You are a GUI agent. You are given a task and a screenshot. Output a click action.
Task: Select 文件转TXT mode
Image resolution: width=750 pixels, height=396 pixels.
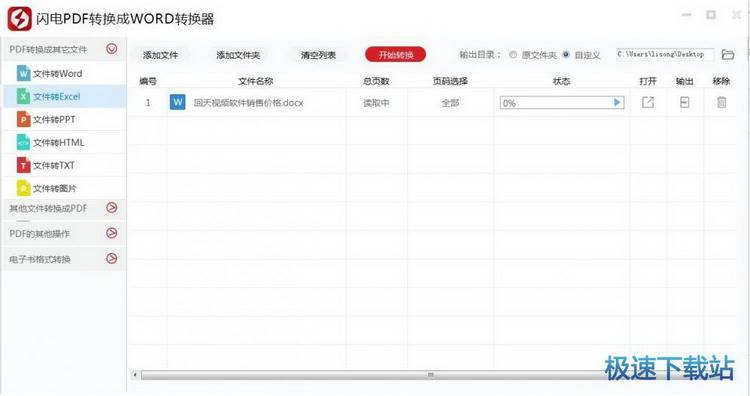coord(65,165)
